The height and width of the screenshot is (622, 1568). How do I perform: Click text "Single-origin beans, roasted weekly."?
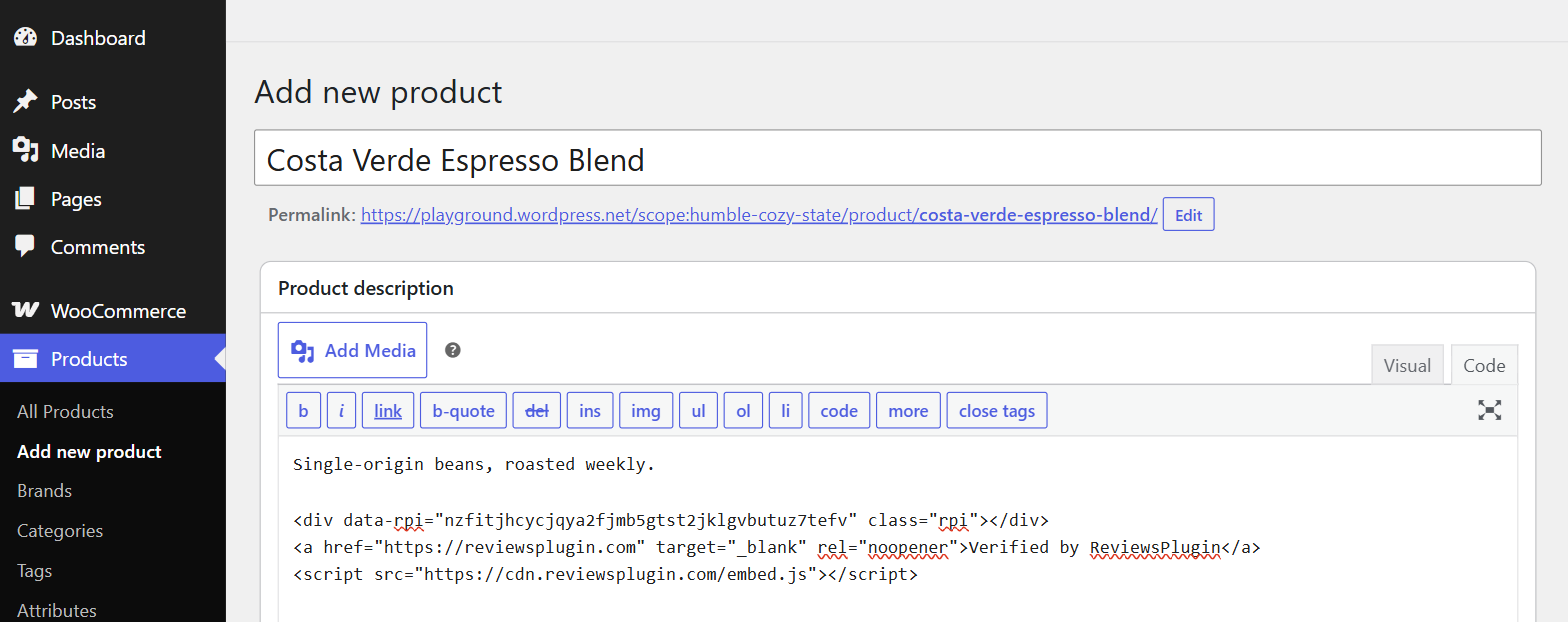[x=474, y=464]
